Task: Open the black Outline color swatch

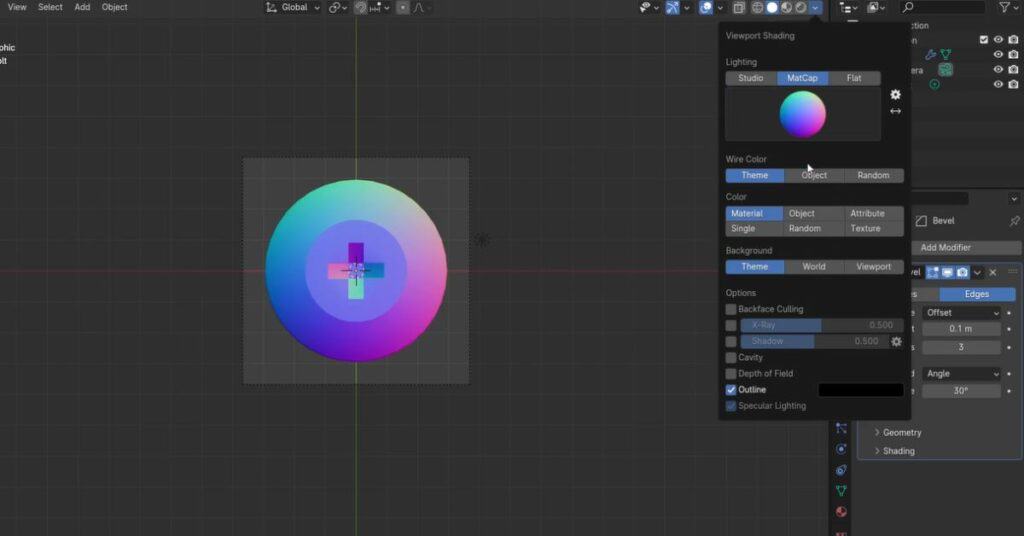Action: (x=860, y=390)
